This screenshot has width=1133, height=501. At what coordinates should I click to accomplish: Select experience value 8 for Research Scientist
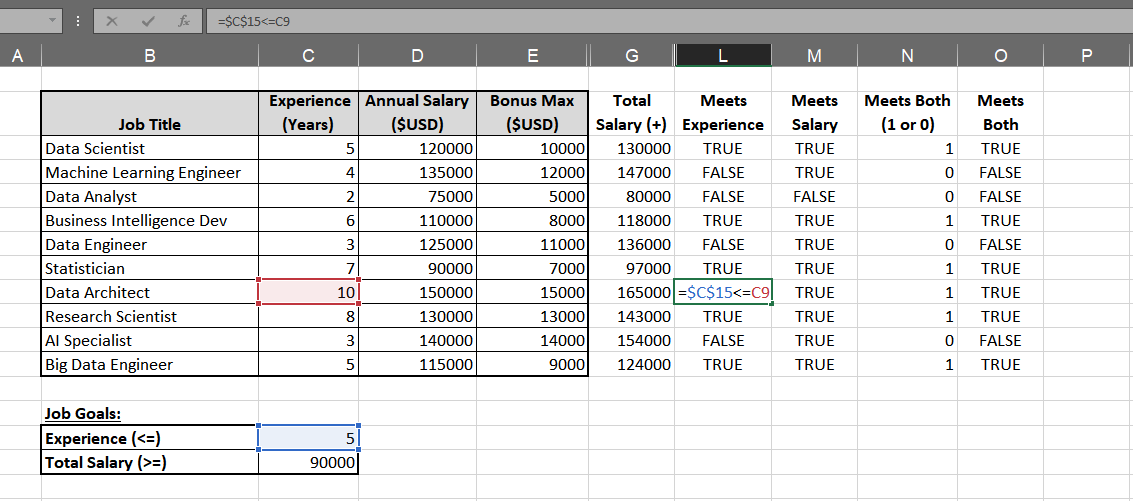pyautogui.click(x=309, y=316)
